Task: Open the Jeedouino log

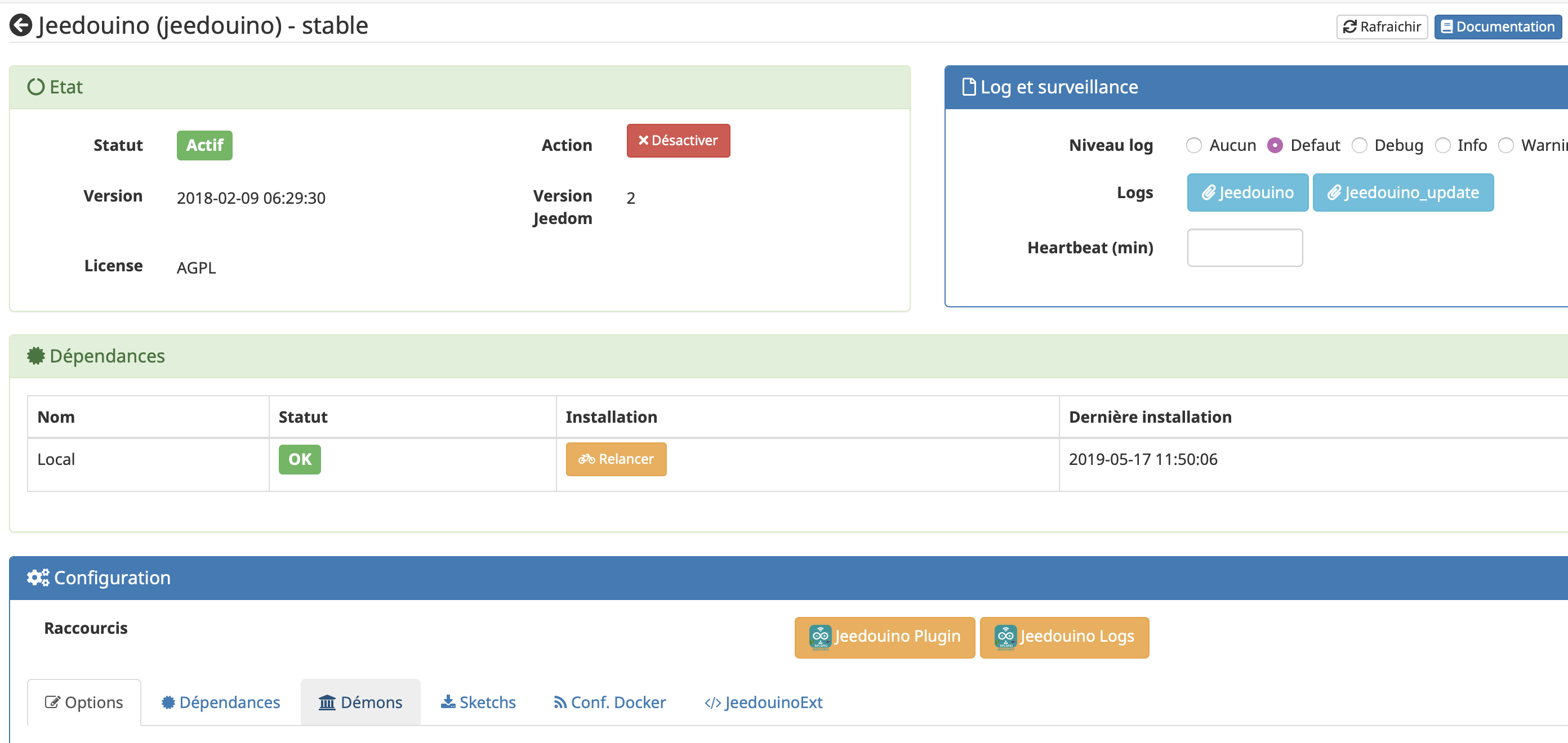Action: [x=1247, y=193]
